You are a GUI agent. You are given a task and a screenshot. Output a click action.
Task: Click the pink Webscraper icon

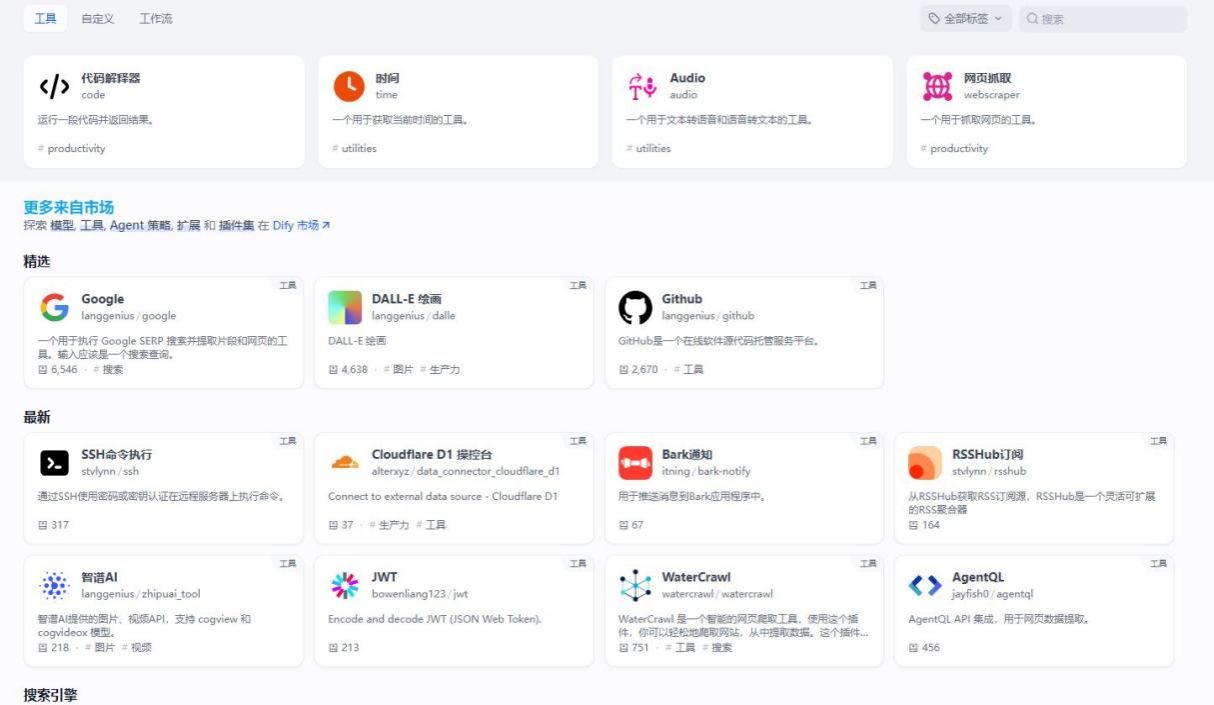(x=937, y=87)
